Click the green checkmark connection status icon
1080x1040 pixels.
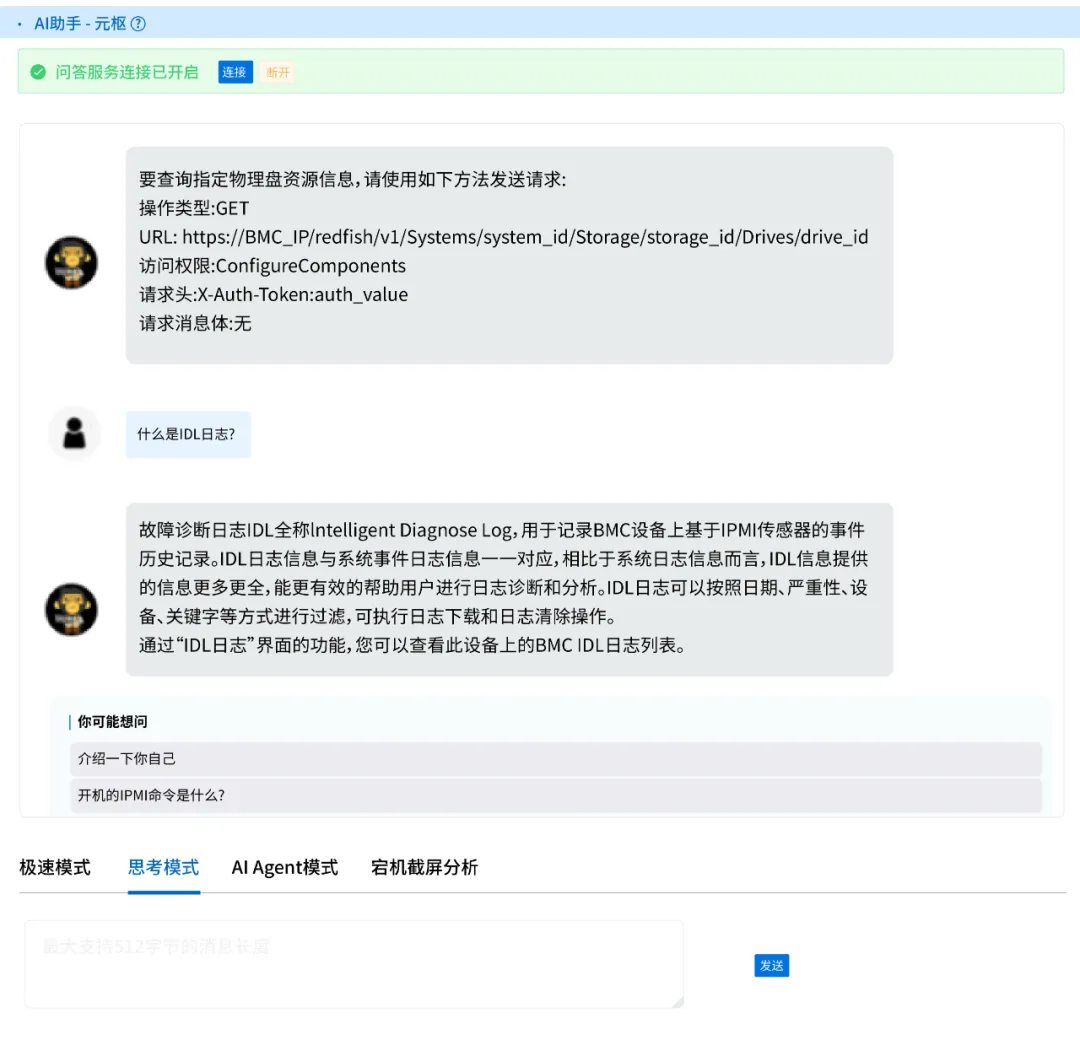pyautogui.click(x=38, y=72)
